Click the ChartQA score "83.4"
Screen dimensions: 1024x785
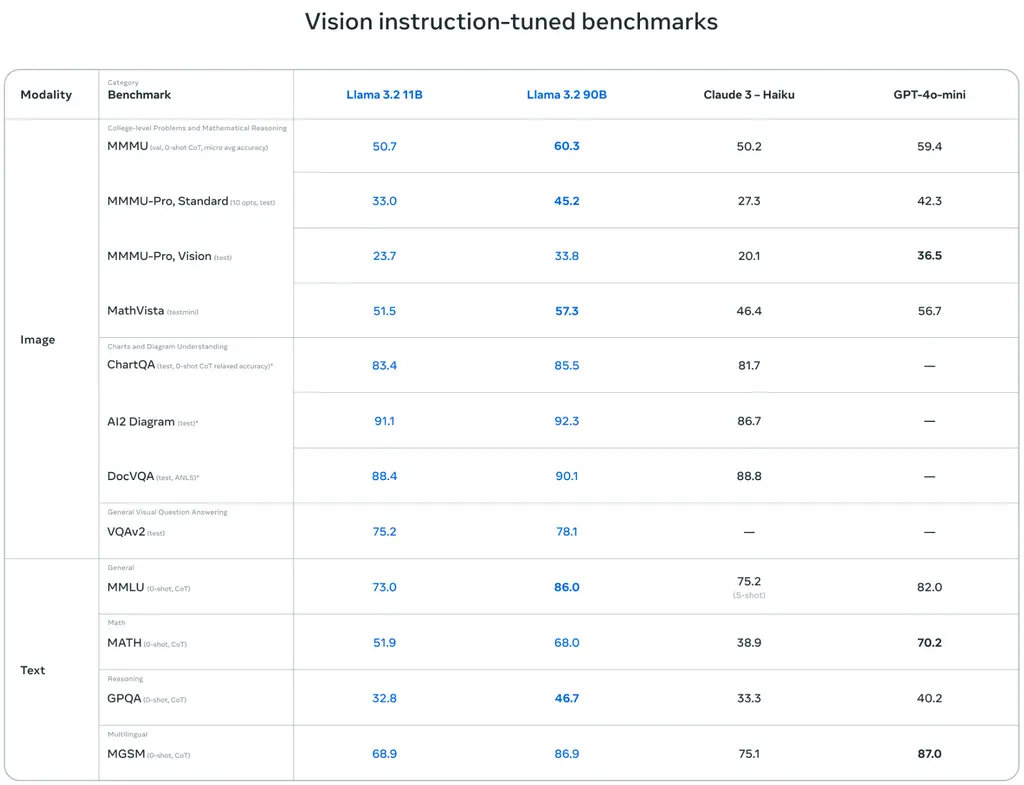click(x=385, y=366)
